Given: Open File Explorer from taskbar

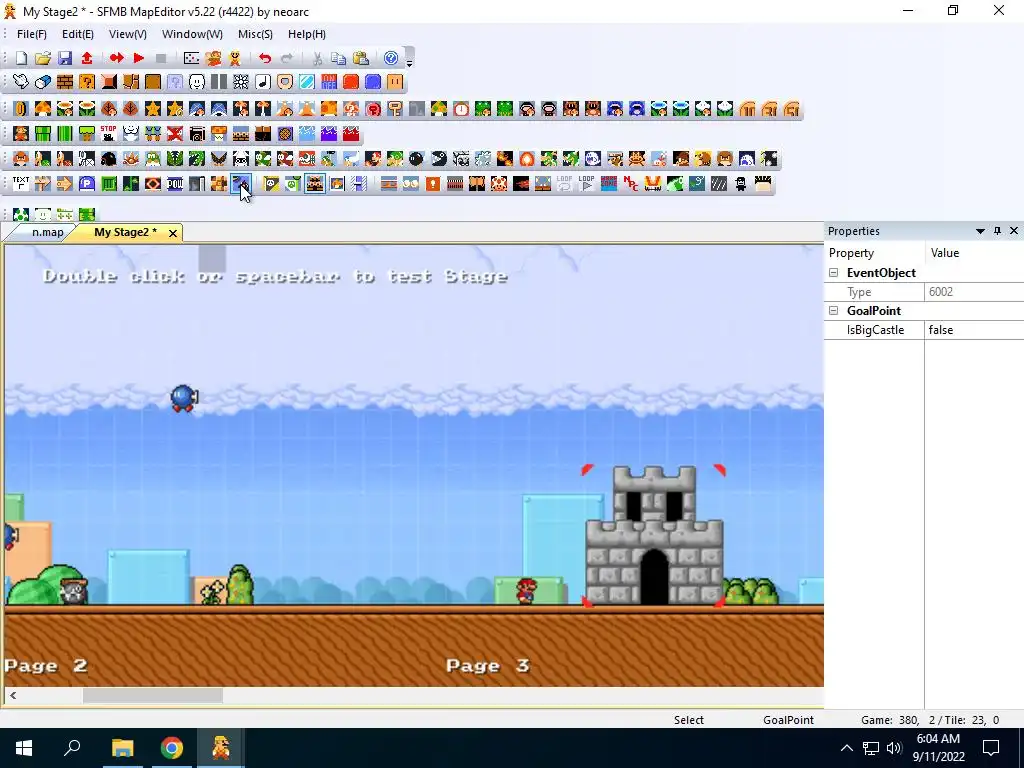Looking at the screenshot, I should 122,748.
